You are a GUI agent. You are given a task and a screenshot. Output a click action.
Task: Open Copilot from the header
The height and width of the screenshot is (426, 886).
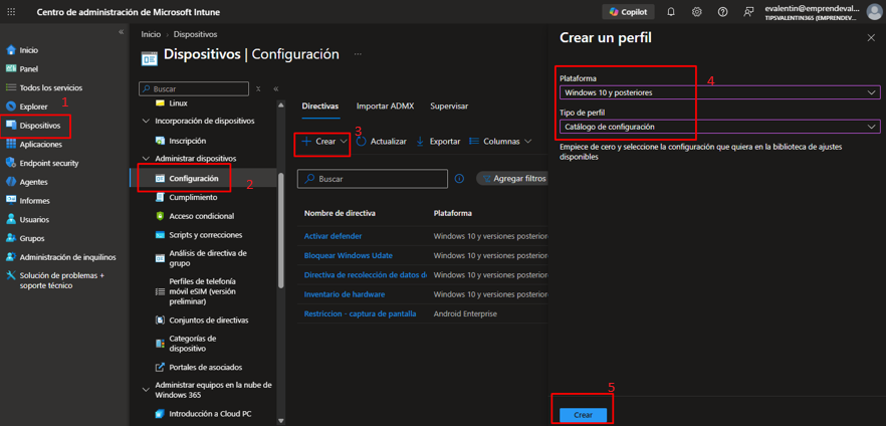point(628,12)
